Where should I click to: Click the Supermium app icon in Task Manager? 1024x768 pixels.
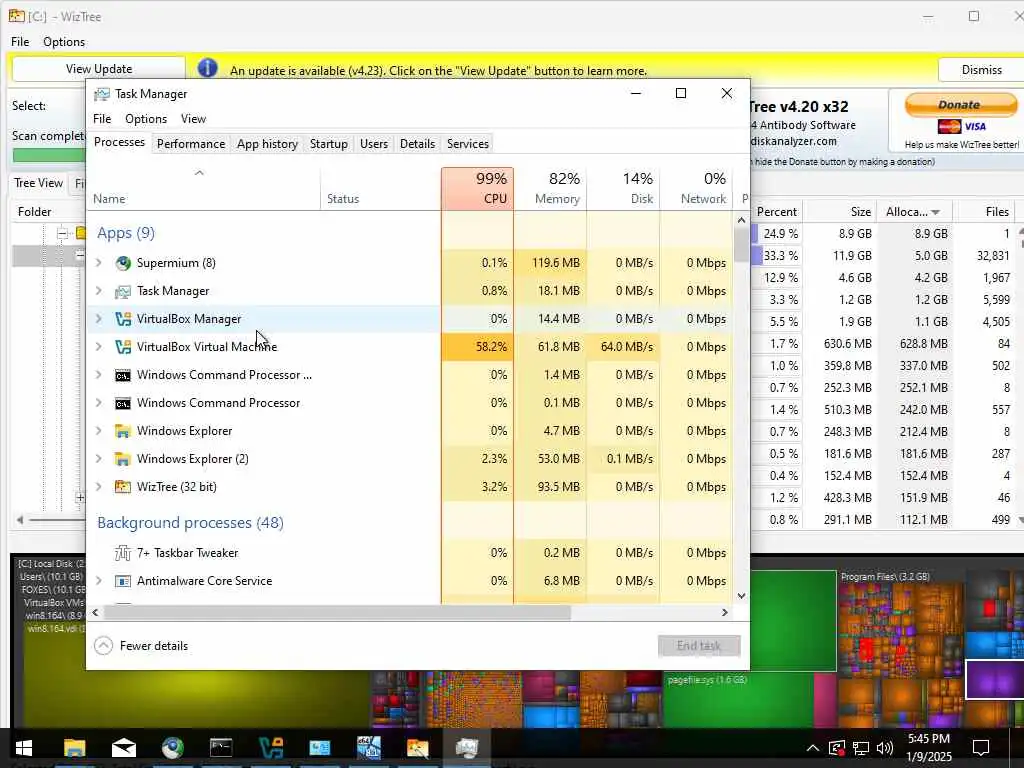point(123,263)
